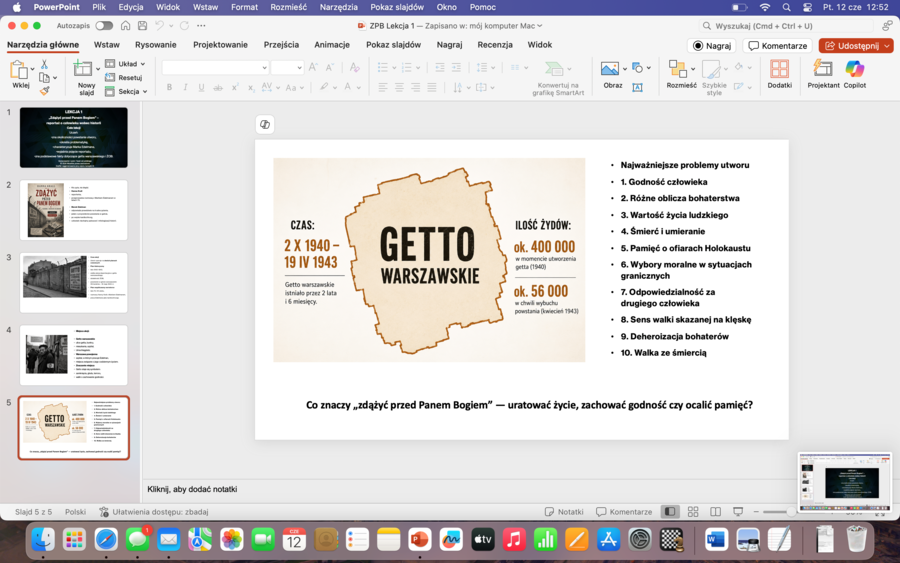This screenshot has height=563, width=900.
Task: Open the Wstaw ribbon tab
Action: [106, 45]
